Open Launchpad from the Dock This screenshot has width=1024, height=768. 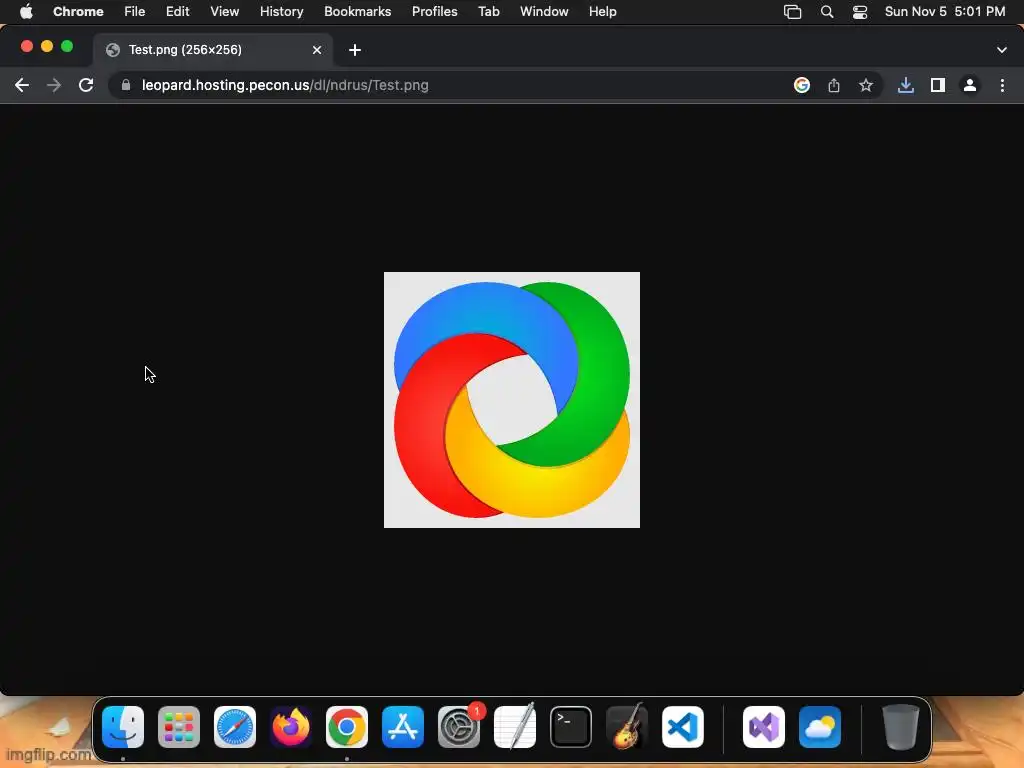click(x=179, y=727)
